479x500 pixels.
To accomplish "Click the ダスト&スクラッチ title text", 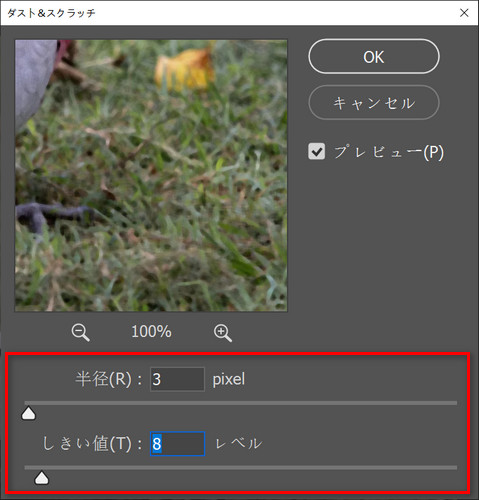I will click(51, 13).
